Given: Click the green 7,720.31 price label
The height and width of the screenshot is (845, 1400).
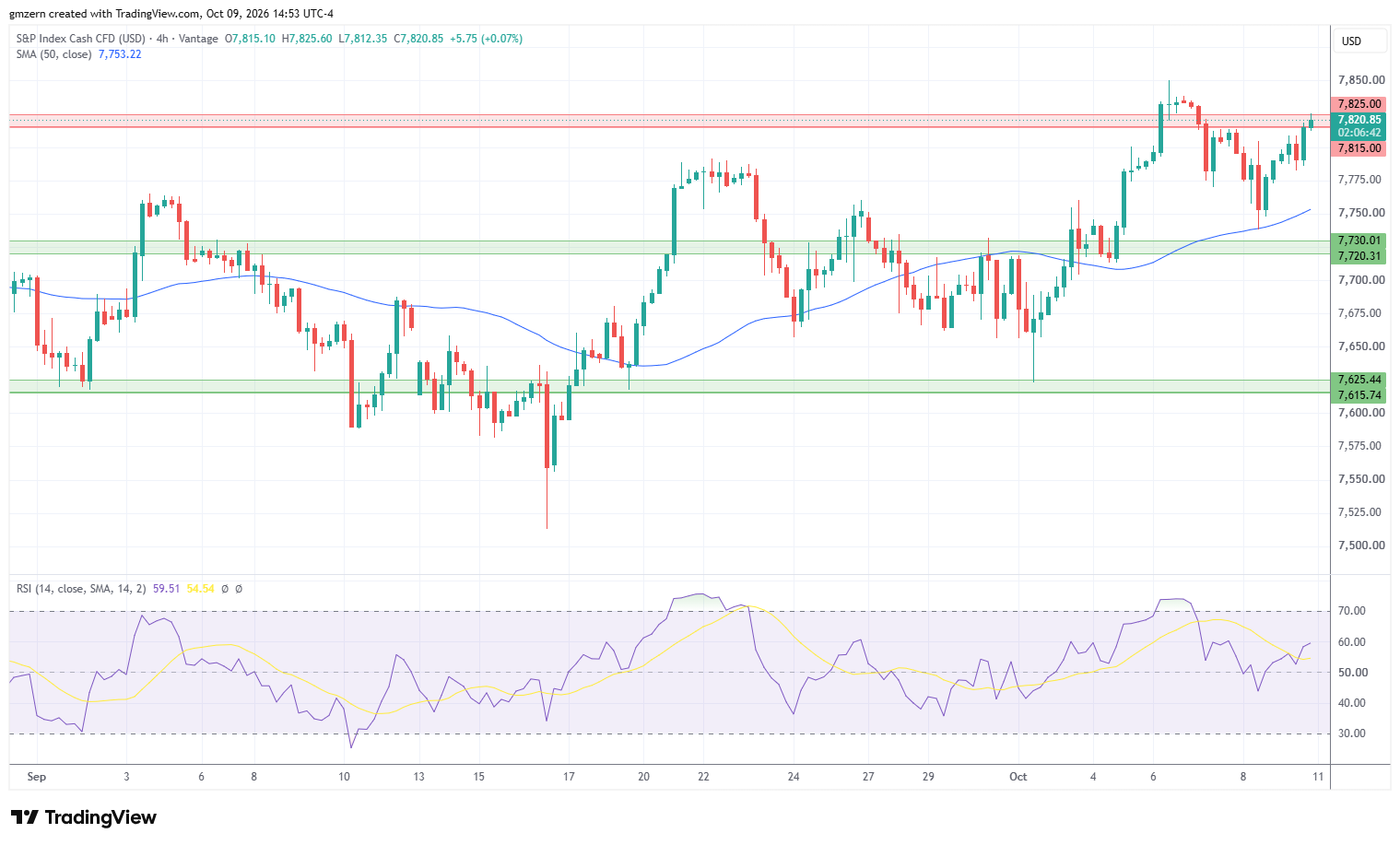Looking at the screenshot, I should tap(1359, 256).
